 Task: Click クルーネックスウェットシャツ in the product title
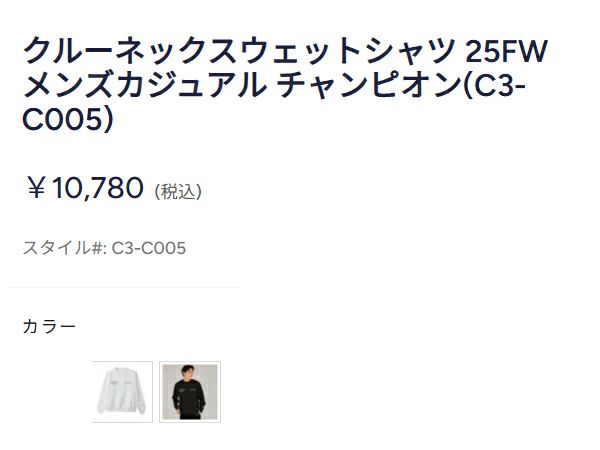click(240, 51)
